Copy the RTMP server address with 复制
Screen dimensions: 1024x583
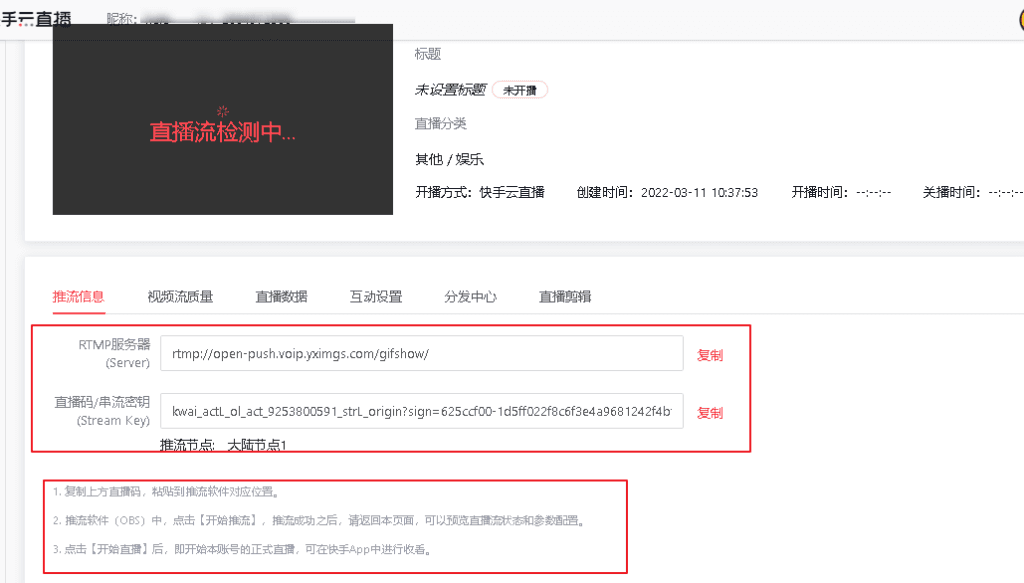(x=710, y=355)
